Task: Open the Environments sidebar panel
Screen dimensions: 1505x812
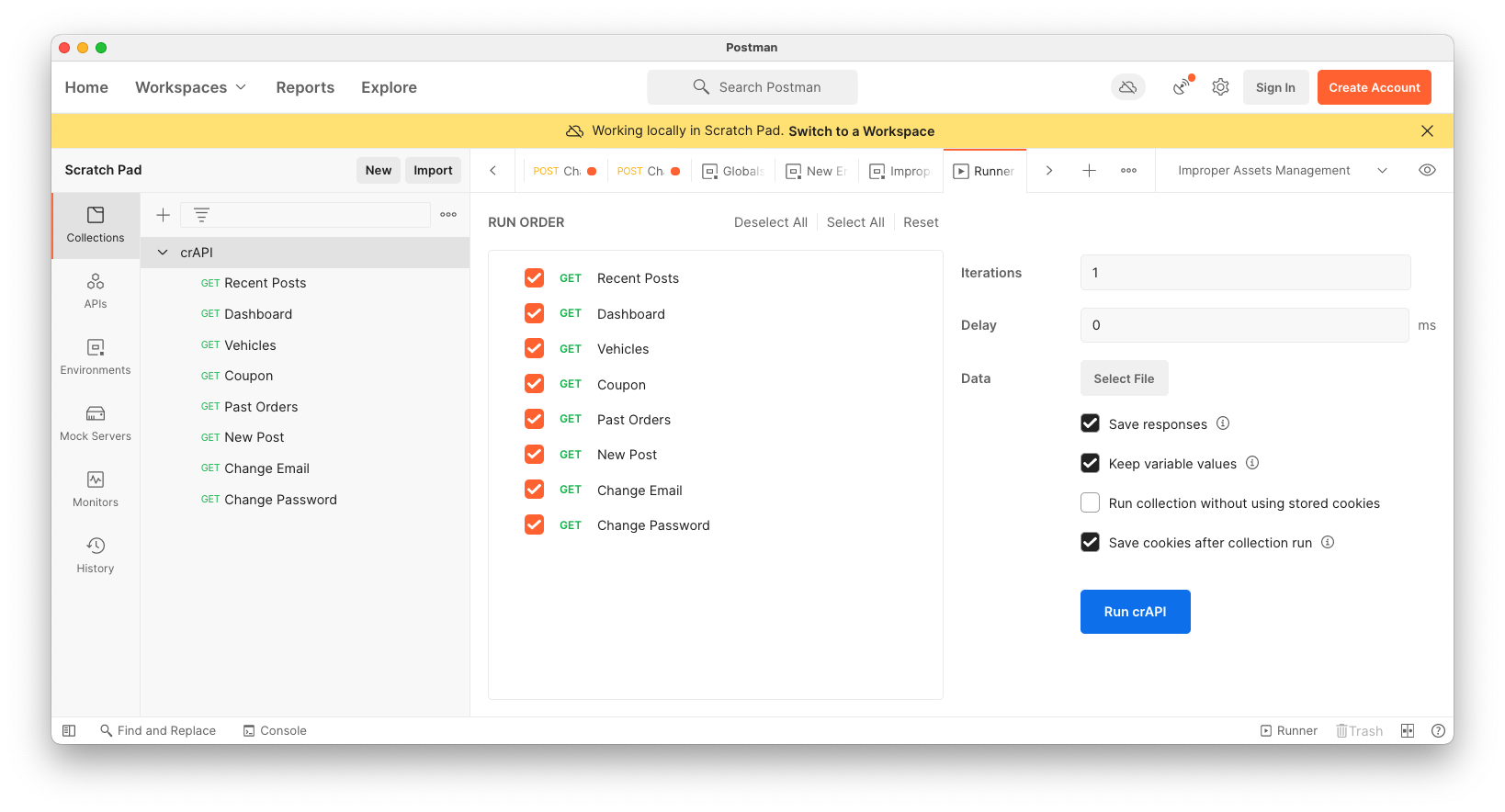Action: 96,357
